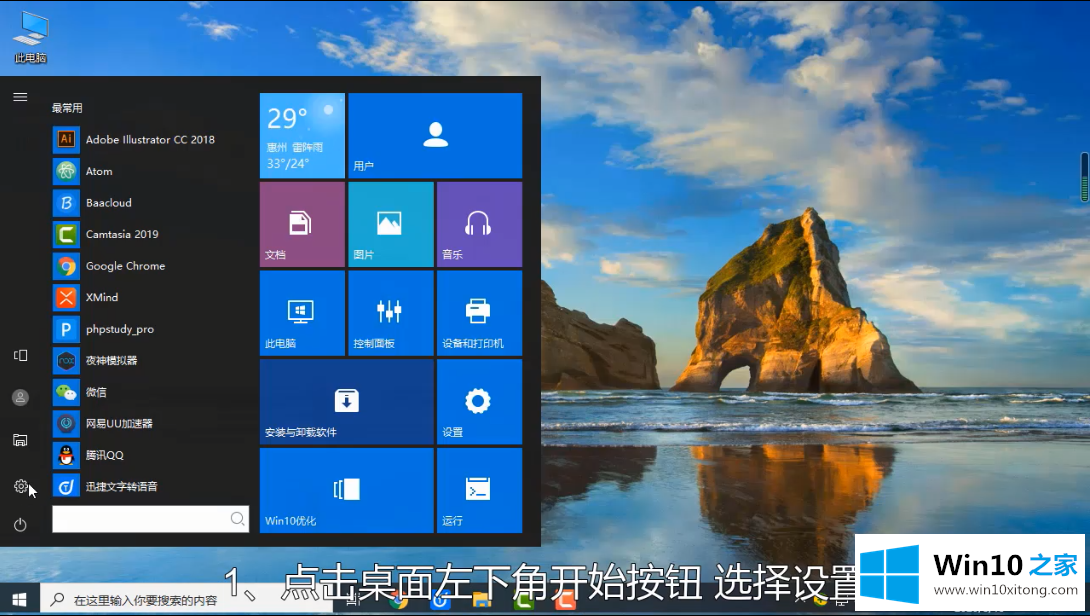This screenshot has height=616, width=1090.
Task: Click the magnifier in Start search box
Action: pyautogui.click(x=237, y=519)
